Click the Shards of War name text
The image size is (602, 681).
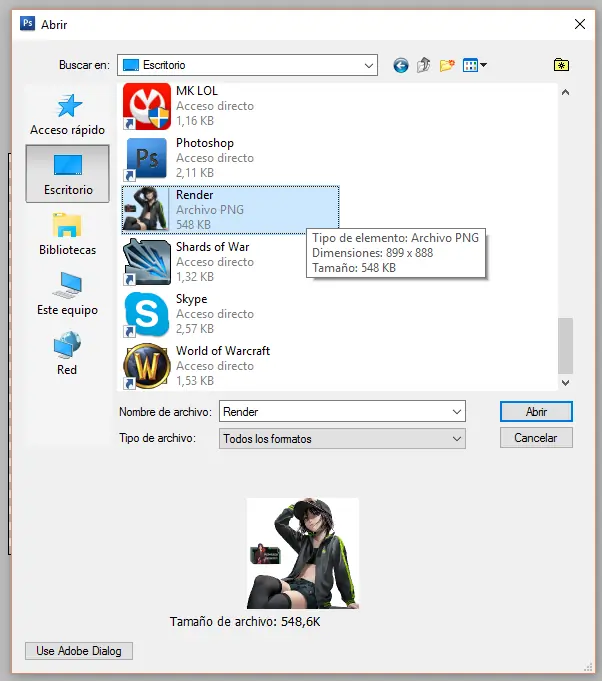[x=212, y=247]
